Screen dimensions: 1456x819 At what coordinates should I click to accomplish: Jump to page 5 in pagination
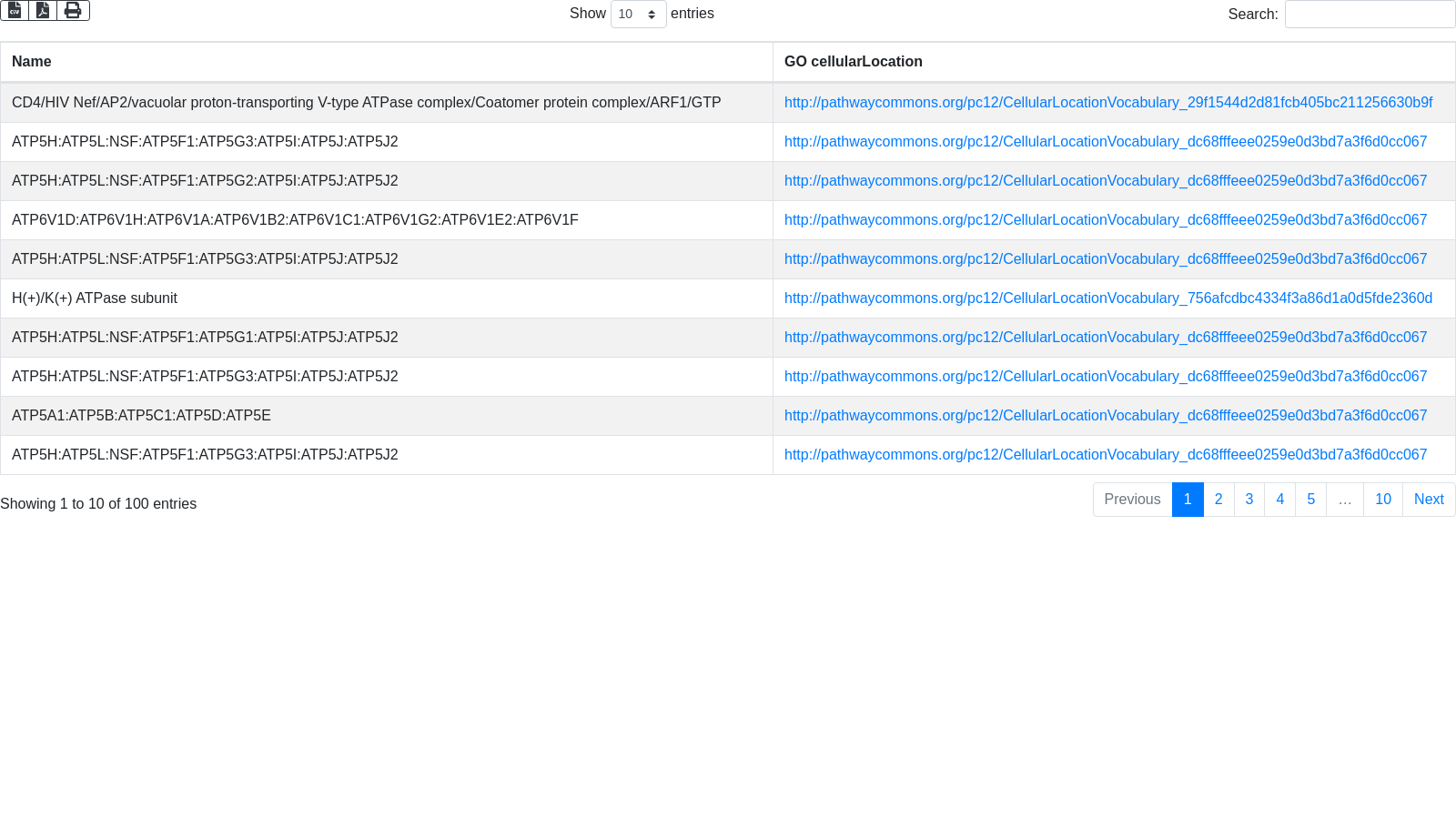click(x=1310, y=500)
